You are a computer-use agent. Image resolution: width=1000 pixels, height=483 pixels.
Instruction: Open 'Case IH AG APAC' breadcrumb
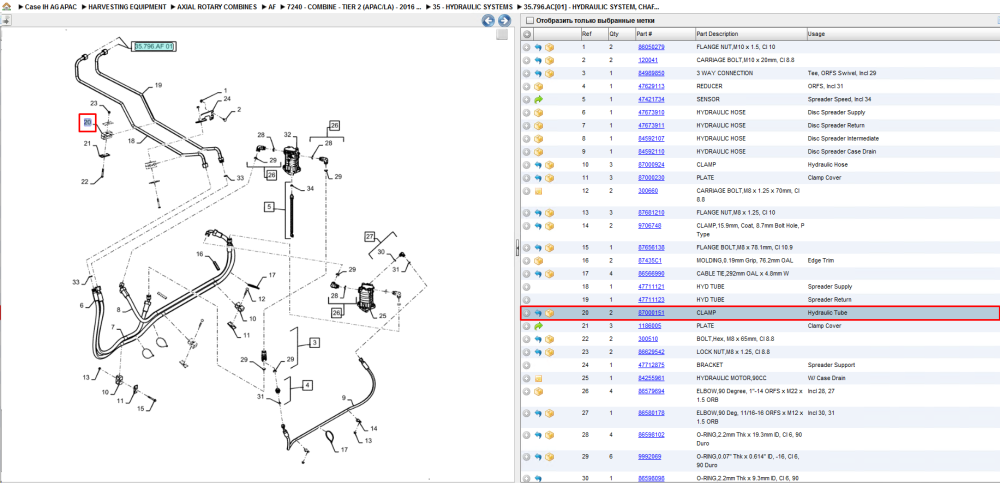(x=51, y=6)
